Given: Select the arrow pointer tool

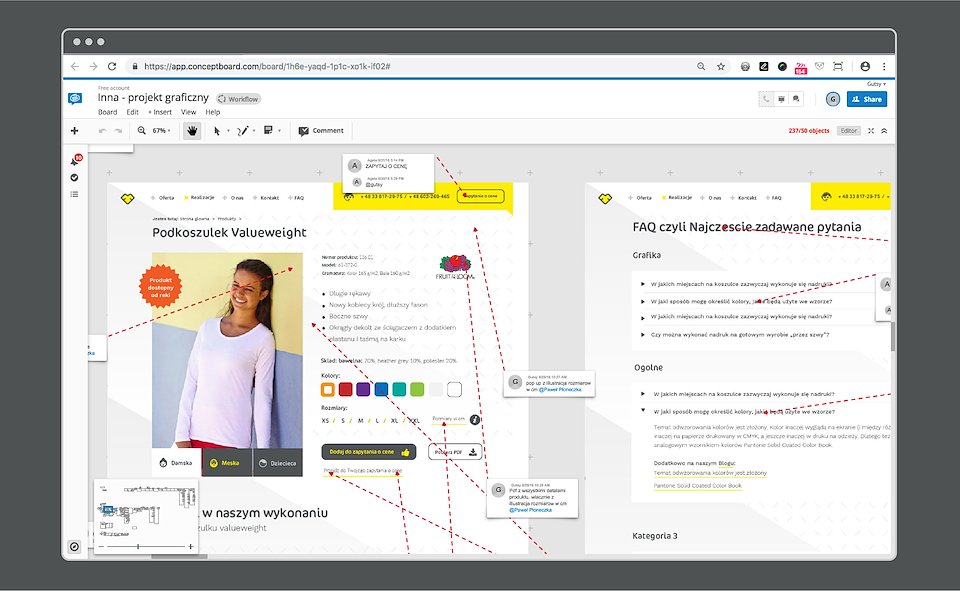Looking at the screenshot, I should click(217, 130).
